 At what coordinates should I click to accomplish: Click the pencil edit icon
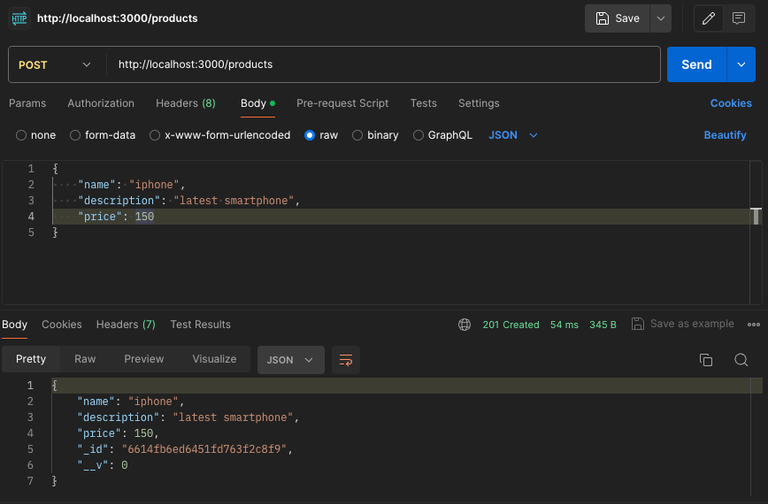708,19
